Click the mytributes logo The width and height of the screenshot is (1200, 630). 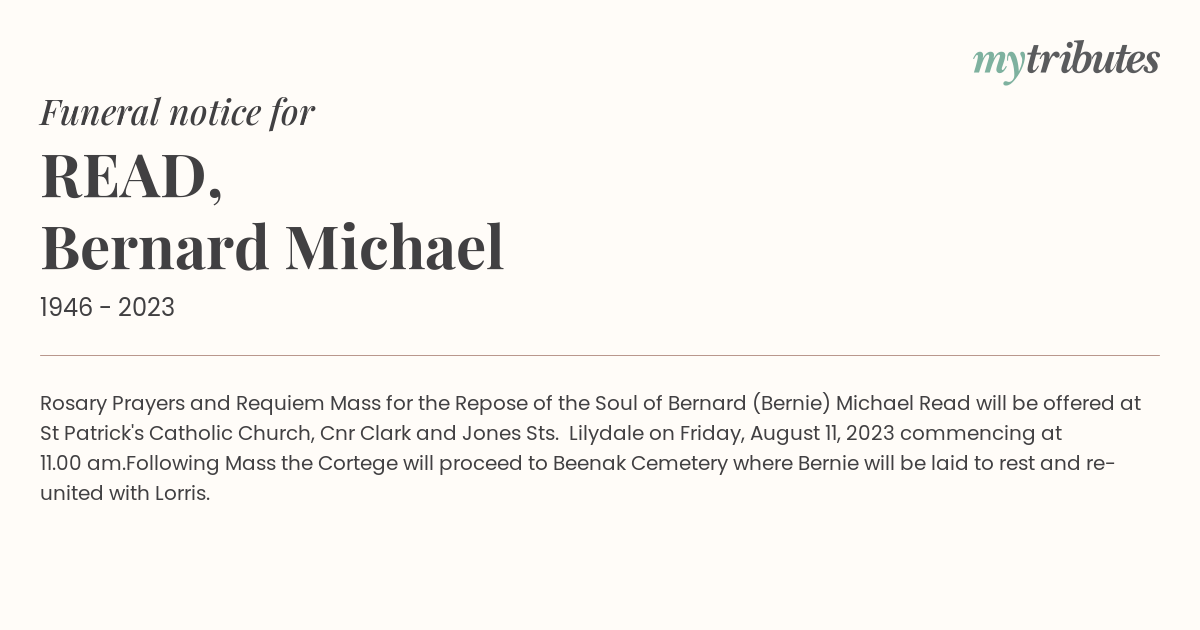point(1066,60)
